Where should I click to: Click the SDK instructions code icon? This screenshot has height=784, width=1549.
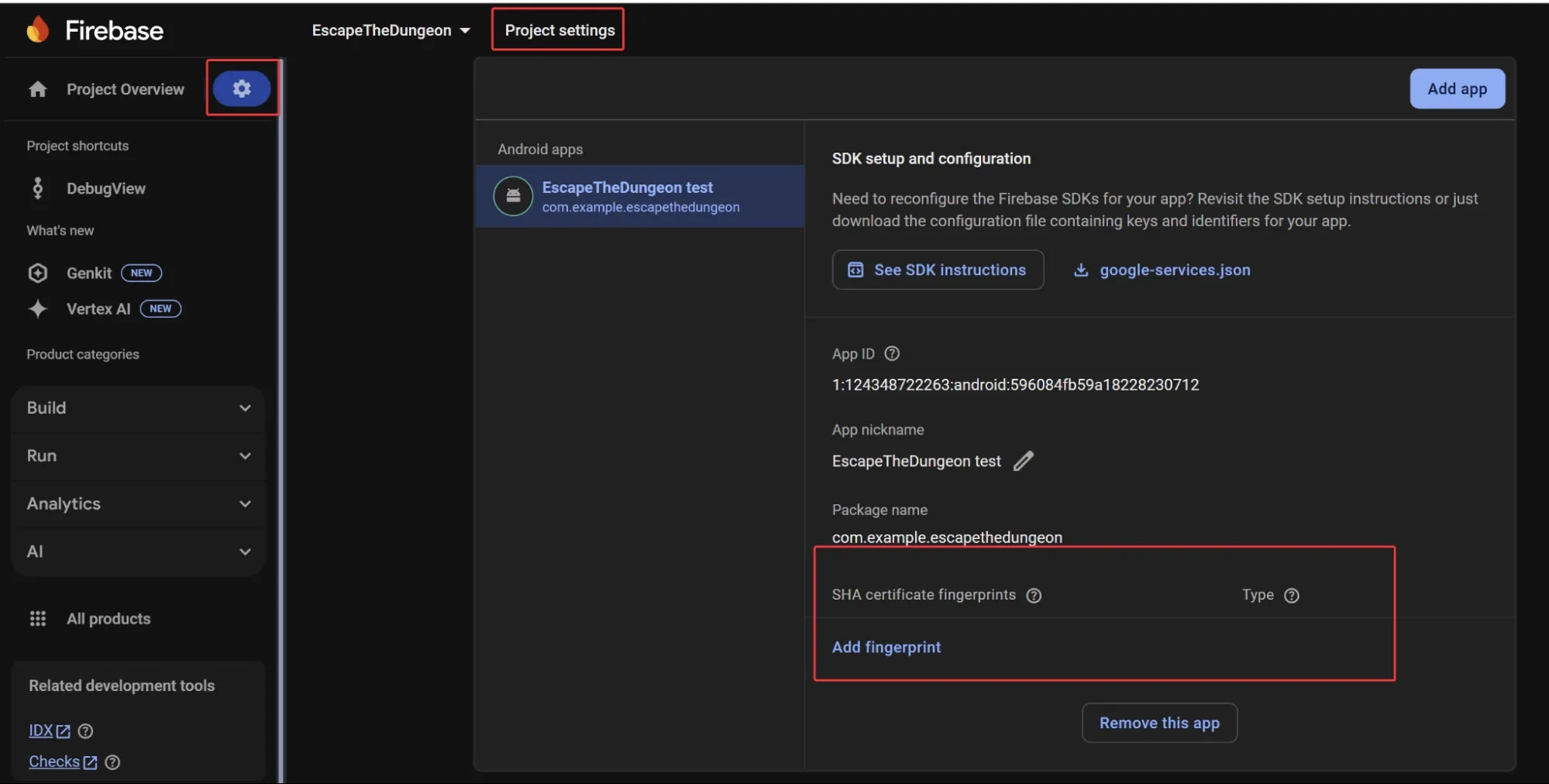[855, 270]
